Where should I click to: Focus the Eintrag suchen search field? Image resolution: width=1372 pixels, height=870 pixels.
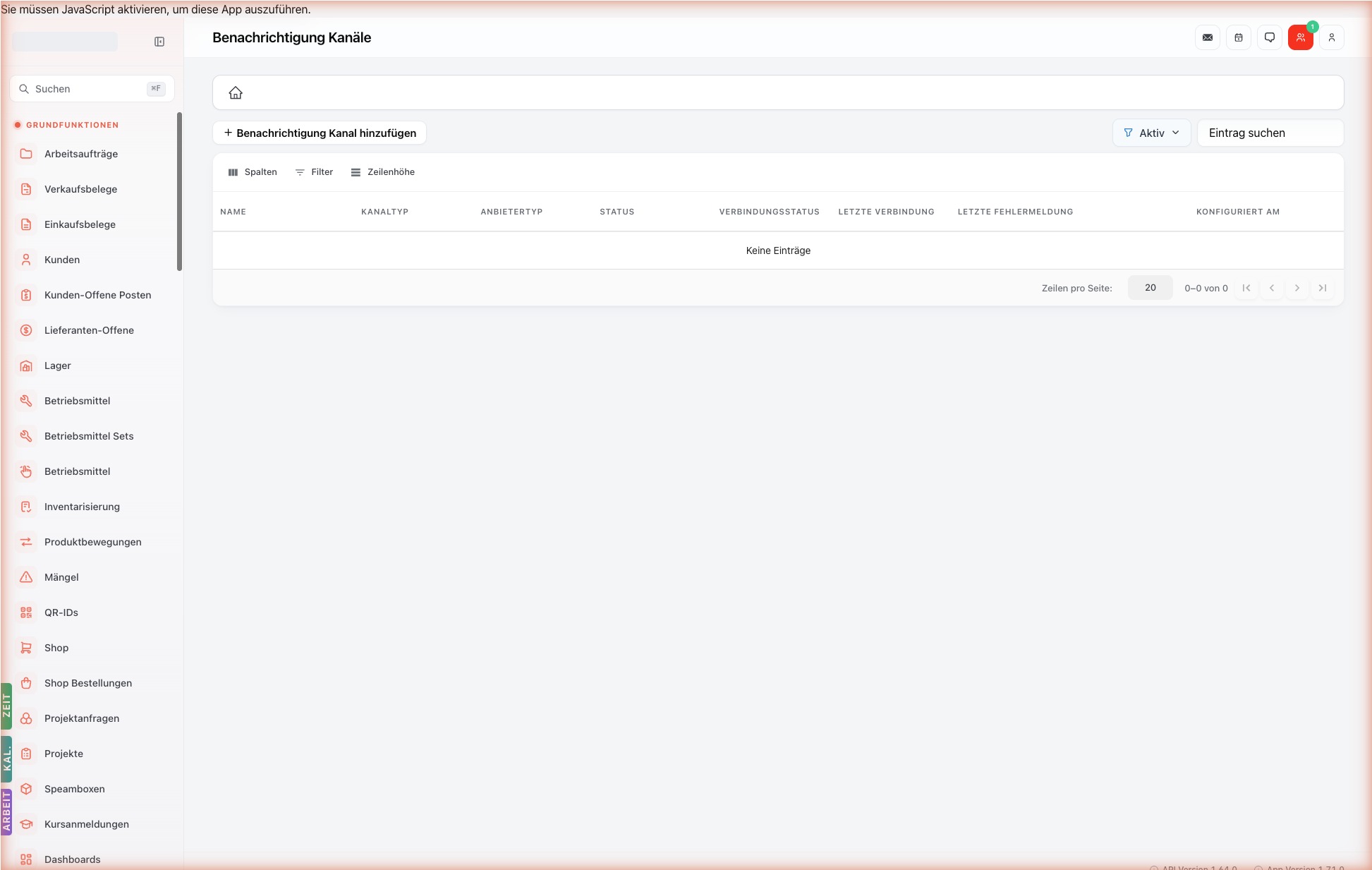1270,133
